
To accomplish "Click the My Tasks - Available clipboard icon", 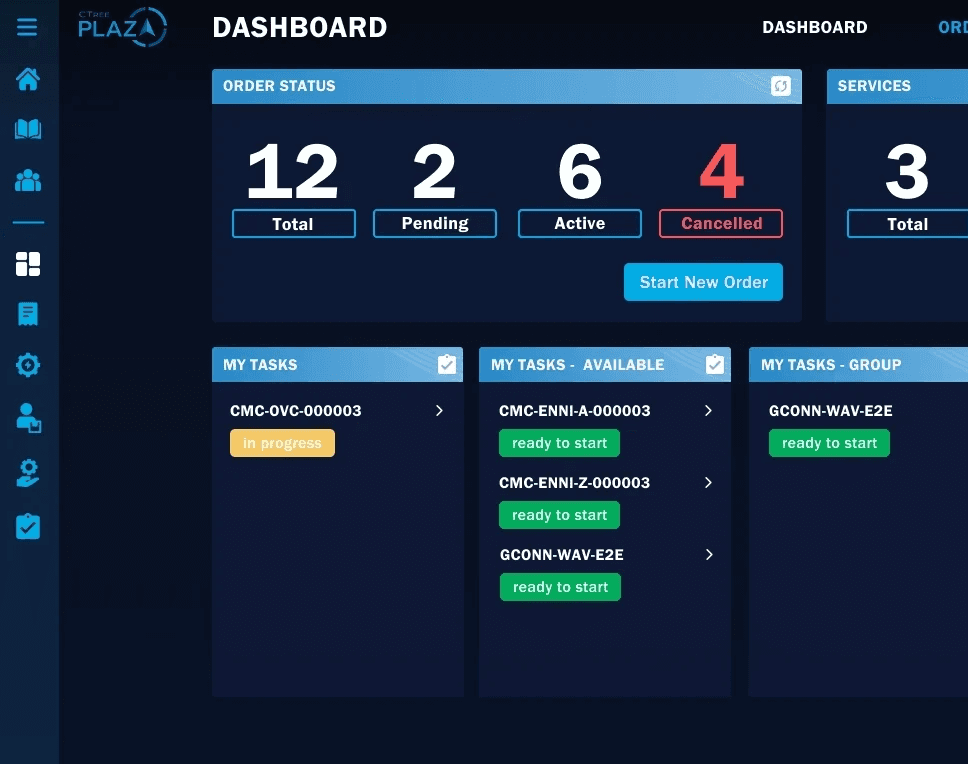I will coord(715,364).
